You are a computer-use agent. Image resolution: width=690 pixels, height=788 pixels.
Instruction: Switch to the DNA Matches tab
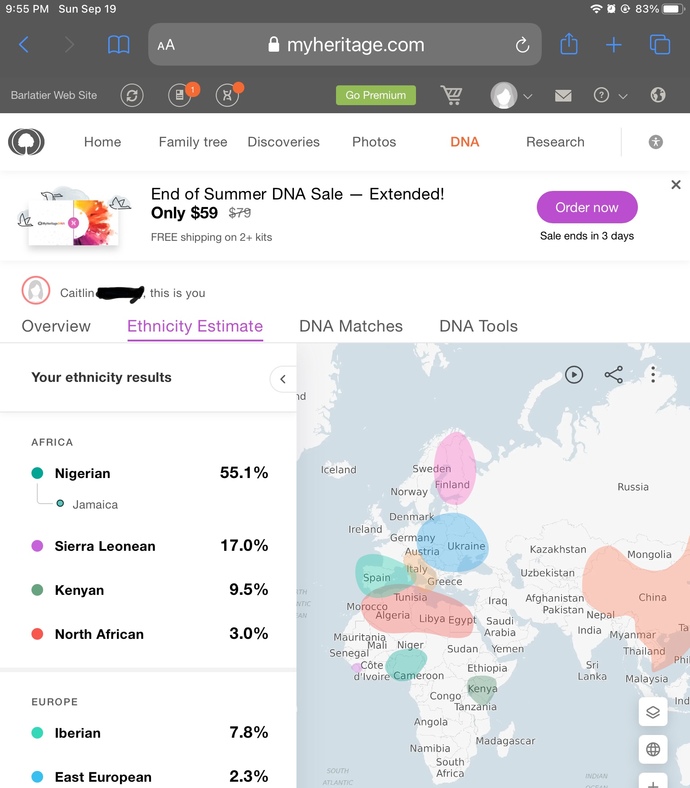point(351,326)
